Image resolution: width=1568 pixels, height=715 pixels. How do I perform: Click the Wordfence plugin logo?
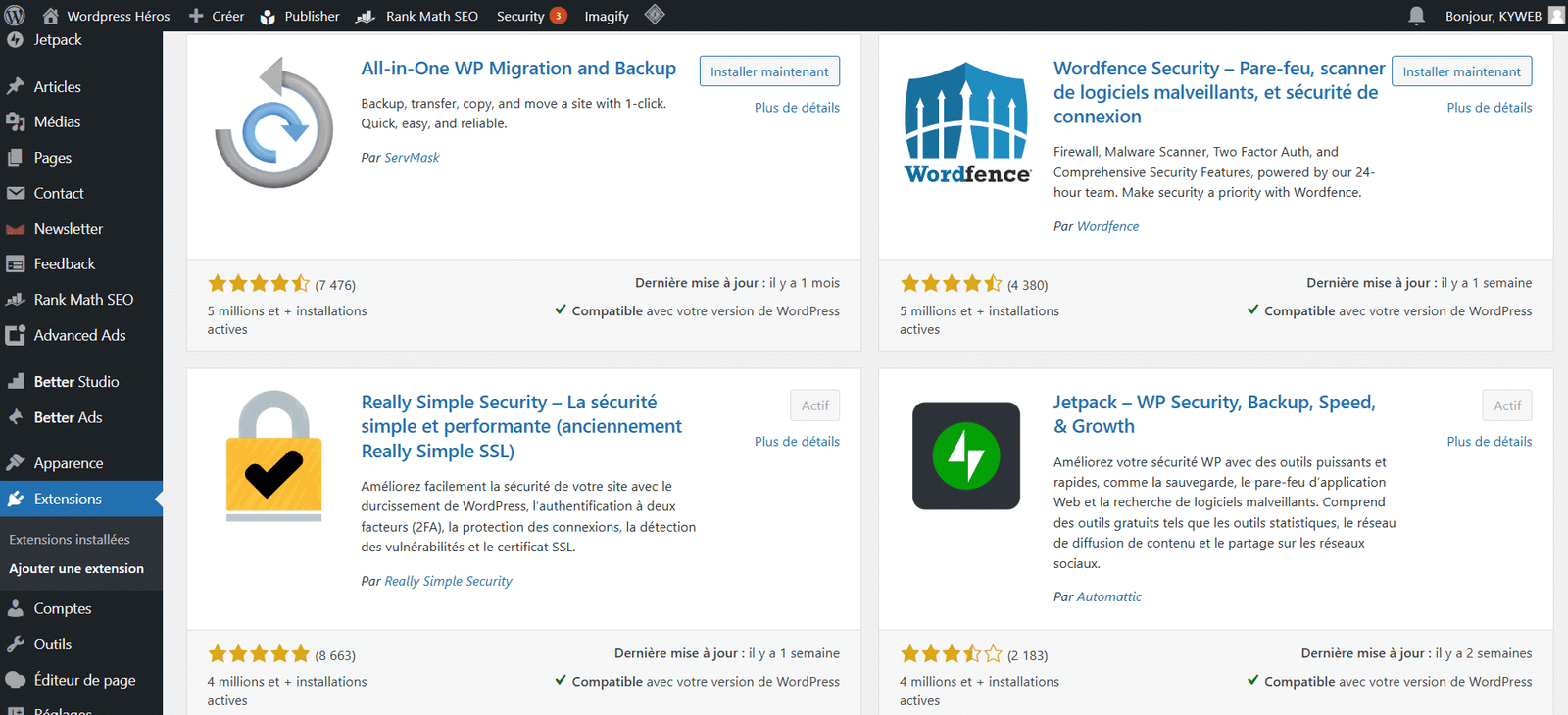click(x=966, y=123)
